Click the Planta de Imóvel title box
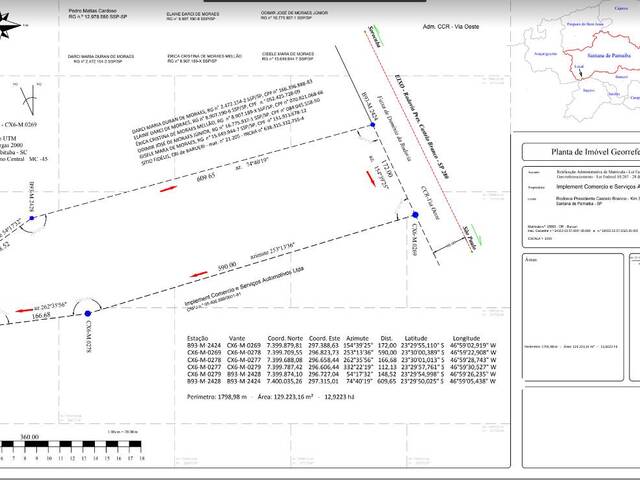 tap(581, 152)
